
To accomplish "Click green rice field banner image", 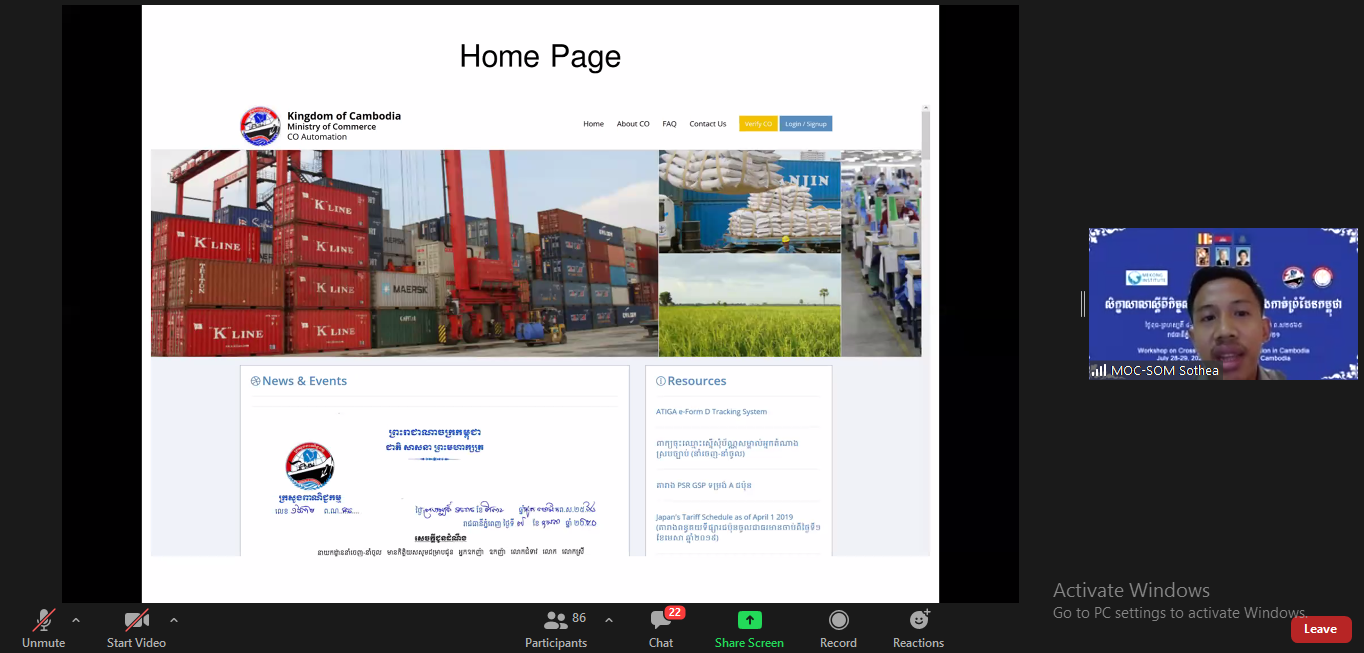I will click(749, 305).
